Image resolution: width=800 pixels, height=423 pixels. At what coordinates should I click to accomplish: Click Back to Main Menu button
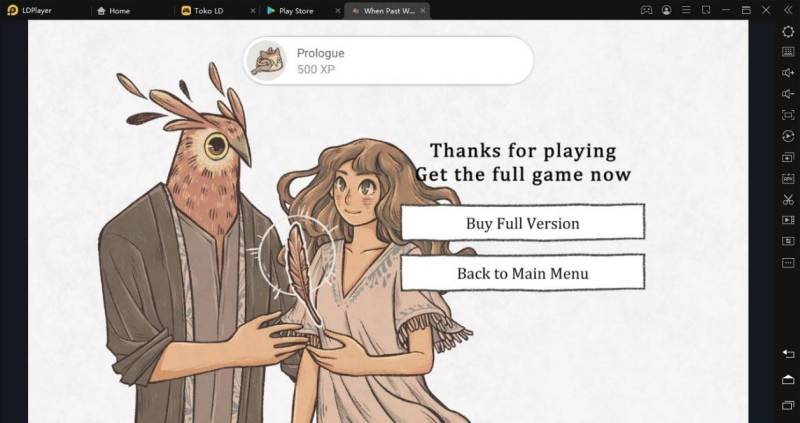522,272
